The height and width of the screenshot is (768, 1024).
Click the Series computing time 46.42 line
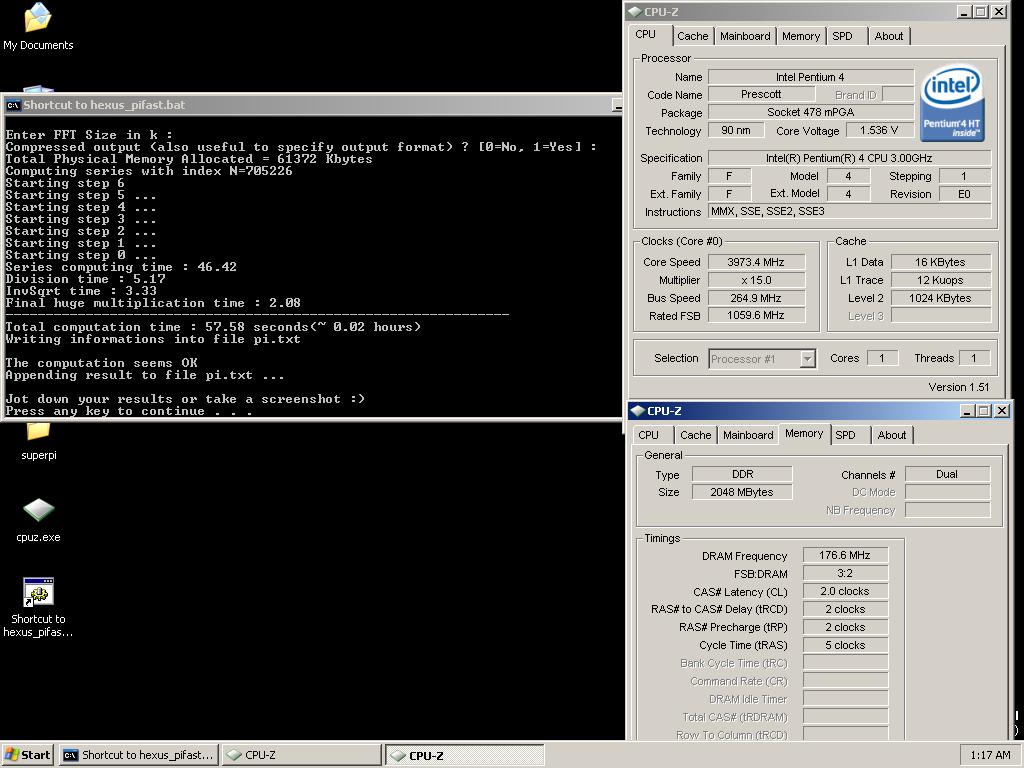point(121,266)
